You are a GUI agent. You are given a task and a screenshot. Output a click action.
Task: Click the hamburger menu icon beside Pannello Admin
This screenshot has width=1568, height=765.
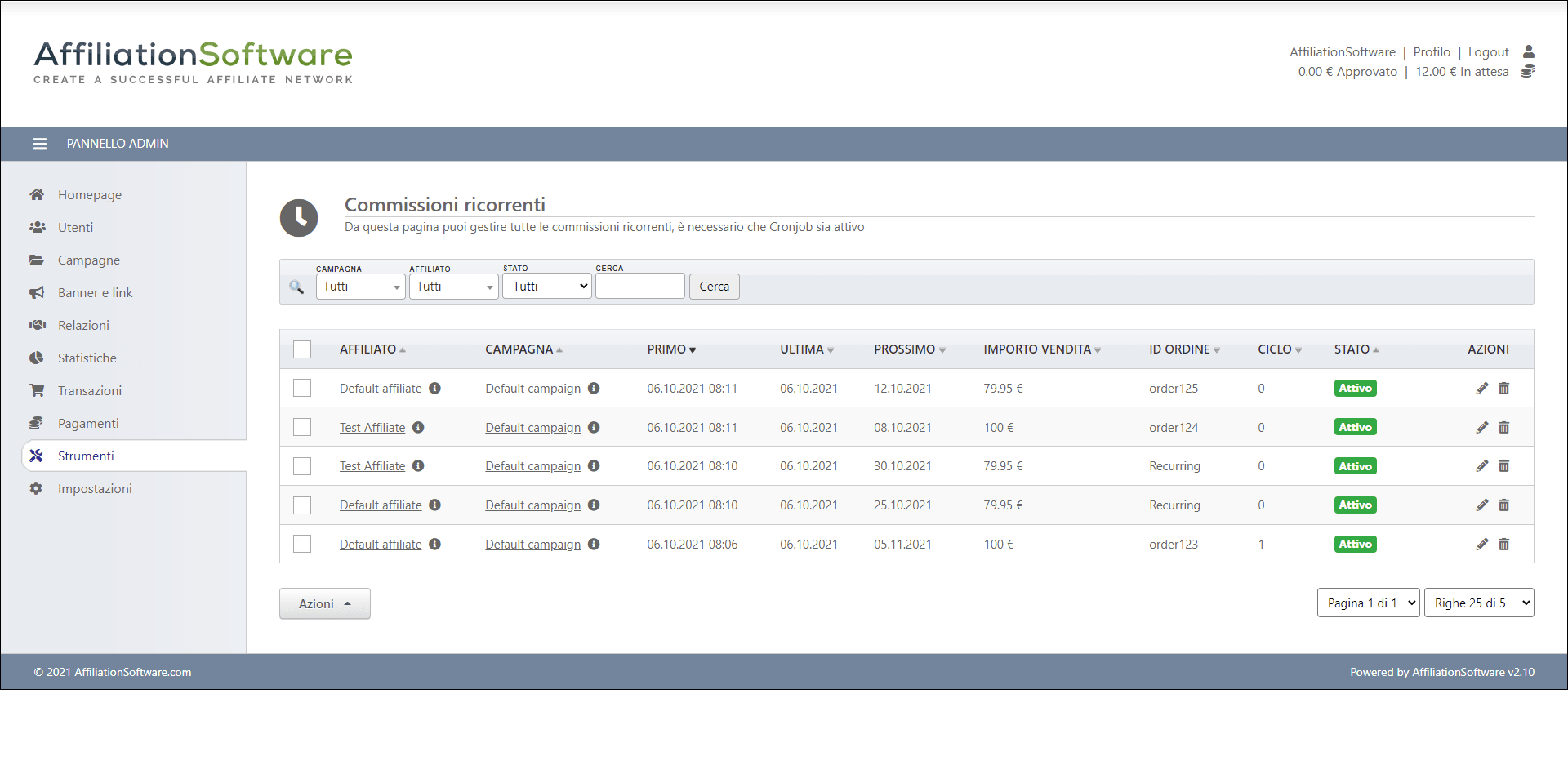39,144
